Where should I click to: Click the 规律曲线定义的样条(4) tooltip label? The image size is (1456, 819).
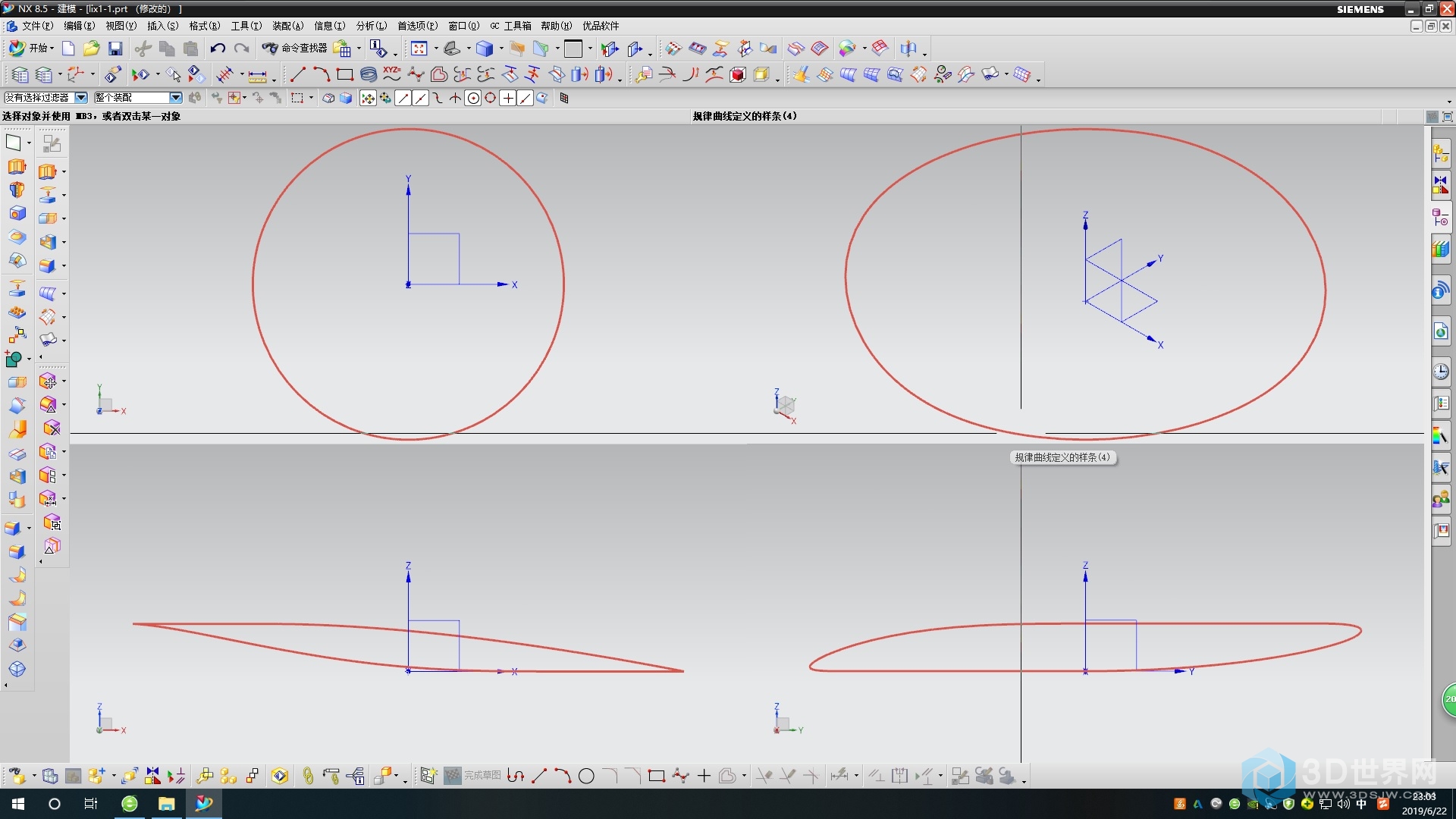[x=1062, y=457]
